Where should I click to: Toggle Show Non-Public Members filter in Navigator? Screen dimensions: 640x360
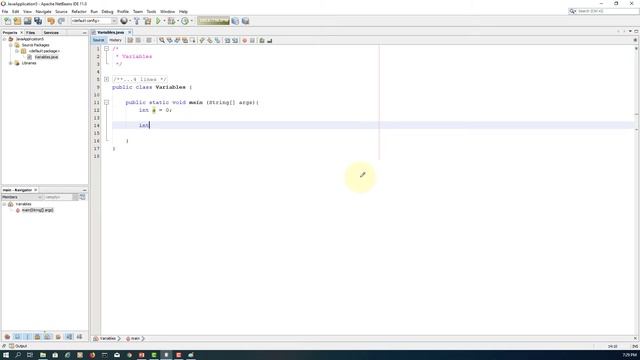(x=38, y=337)
